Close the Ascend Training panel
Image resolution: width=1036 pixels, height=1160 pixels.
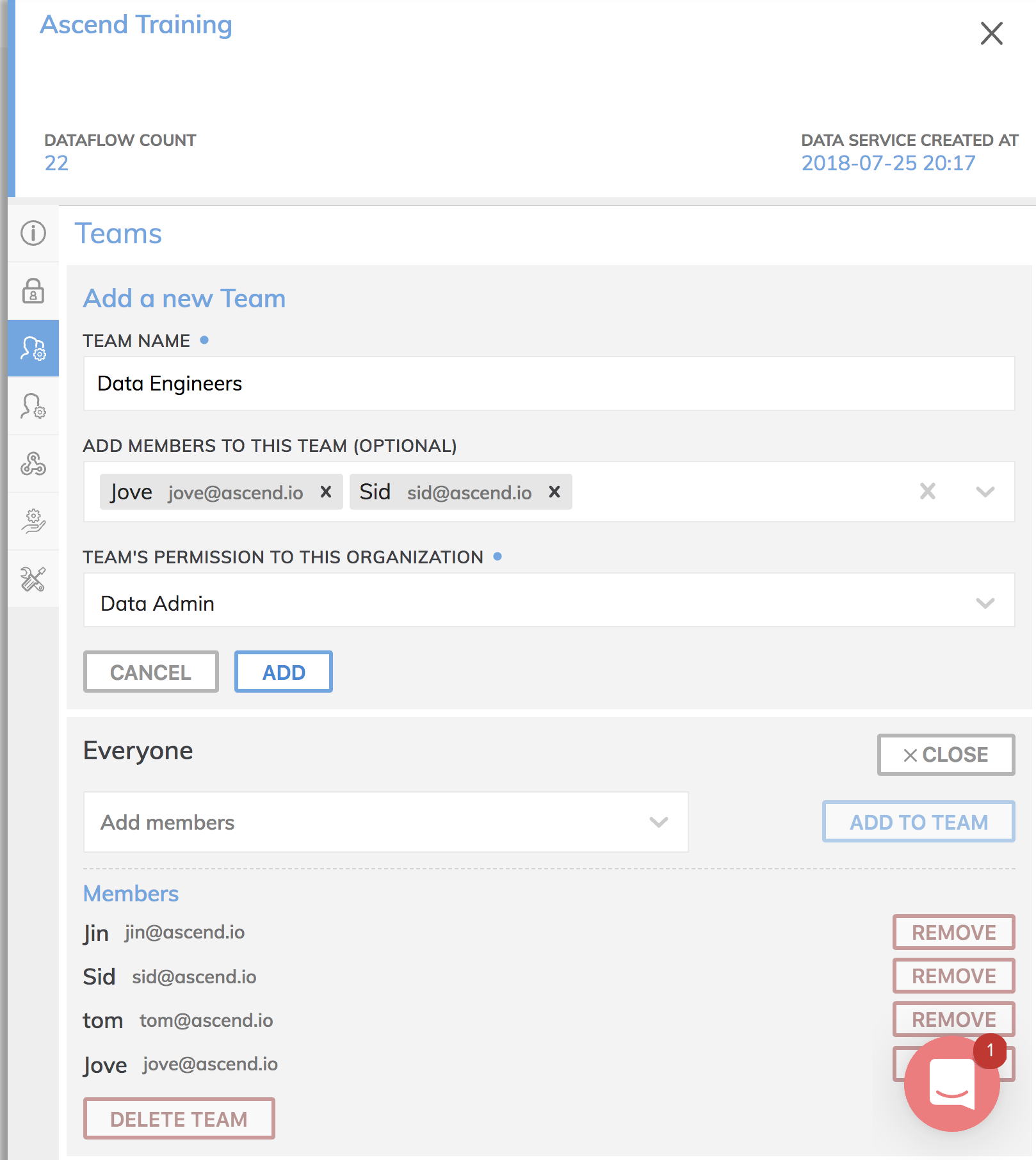click(x=991, y=33)
